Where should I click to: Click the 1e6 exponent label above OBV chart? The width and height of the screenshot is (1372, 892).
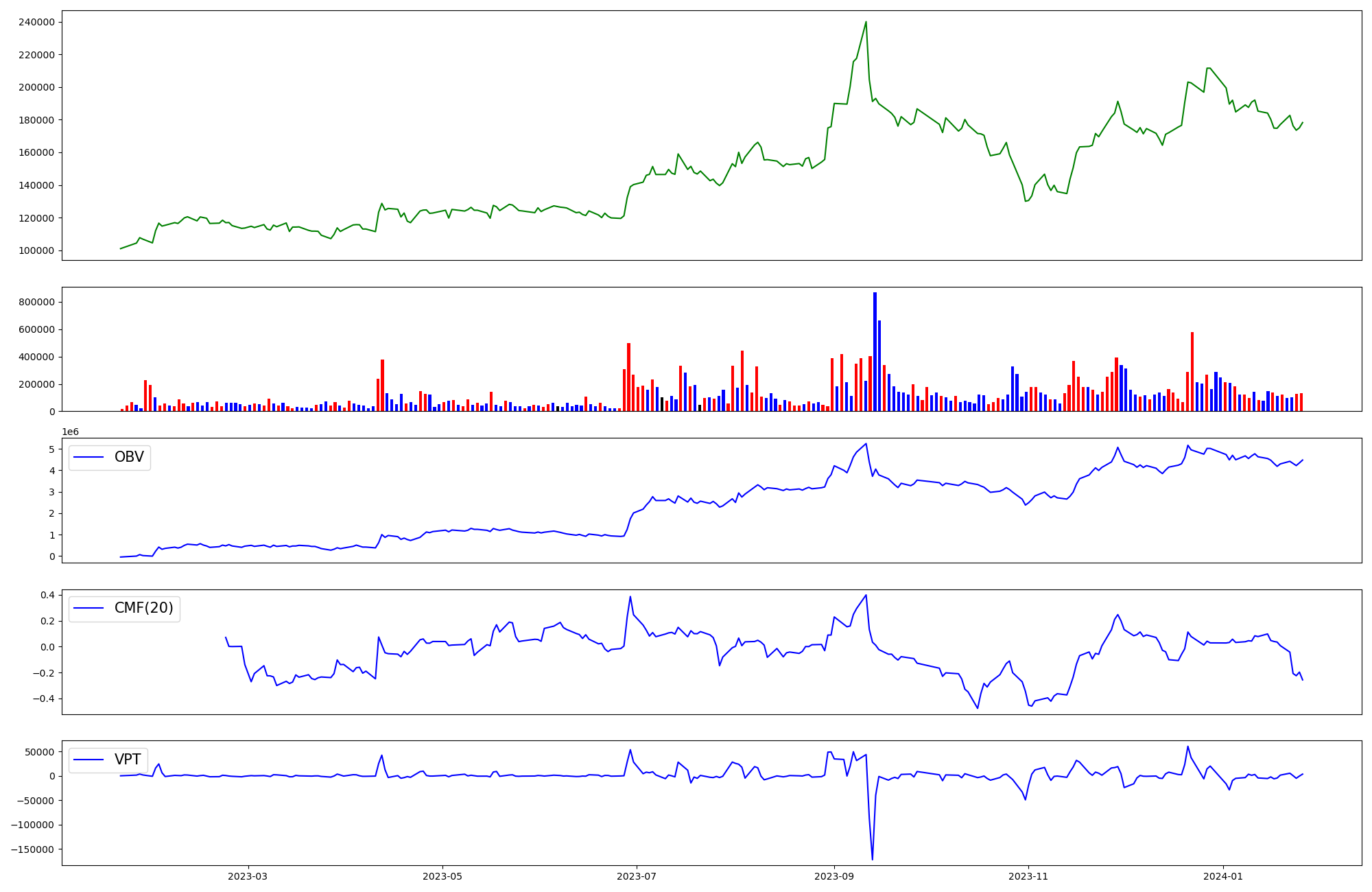pyautogui.click(x=71, y=432)
